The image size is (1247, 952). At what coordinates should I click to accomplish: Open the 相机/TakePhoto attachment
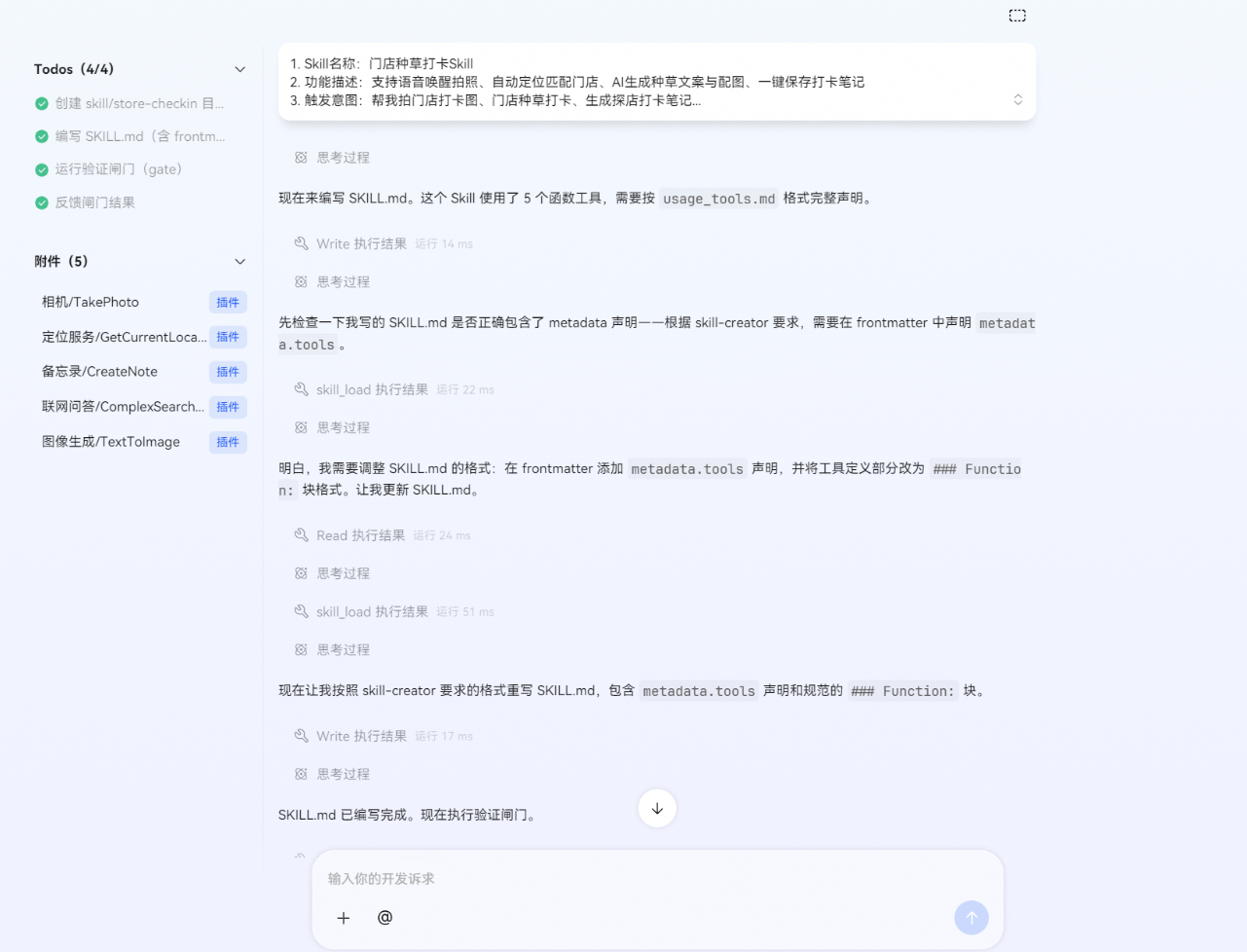(91, 302)
